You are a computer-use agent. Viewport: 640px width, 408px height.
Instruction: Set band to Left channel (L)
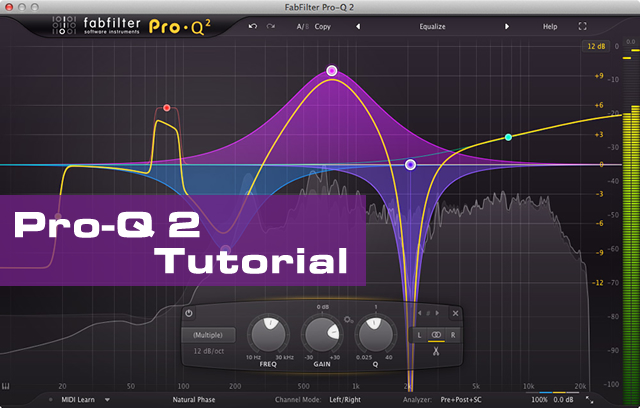(419, 335)
